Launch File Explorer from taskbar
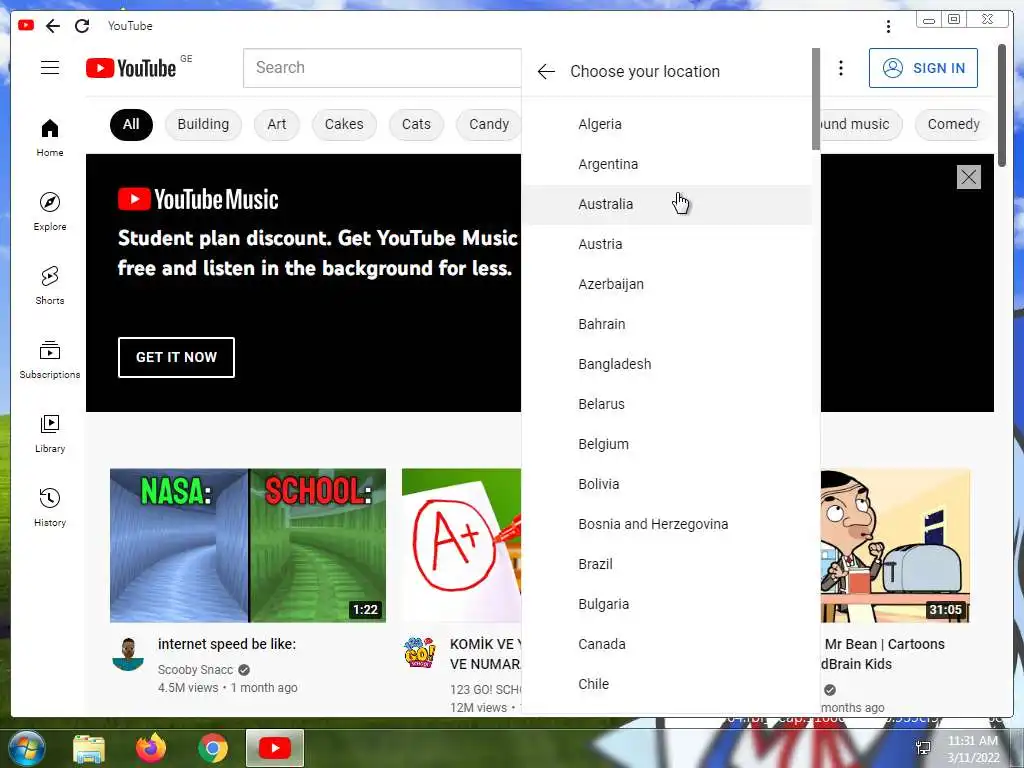The width and height of the screenshot is (1024, 768). pos(89,748)
